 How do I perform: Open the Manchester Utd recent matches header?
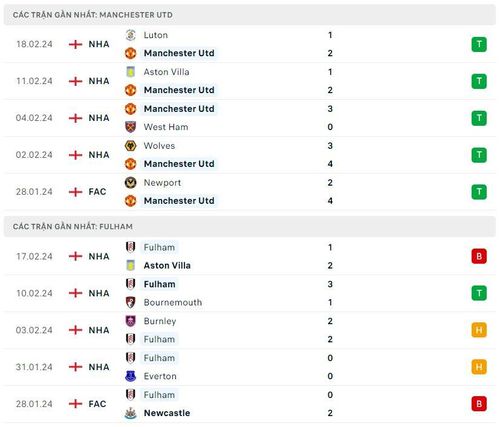250,15
